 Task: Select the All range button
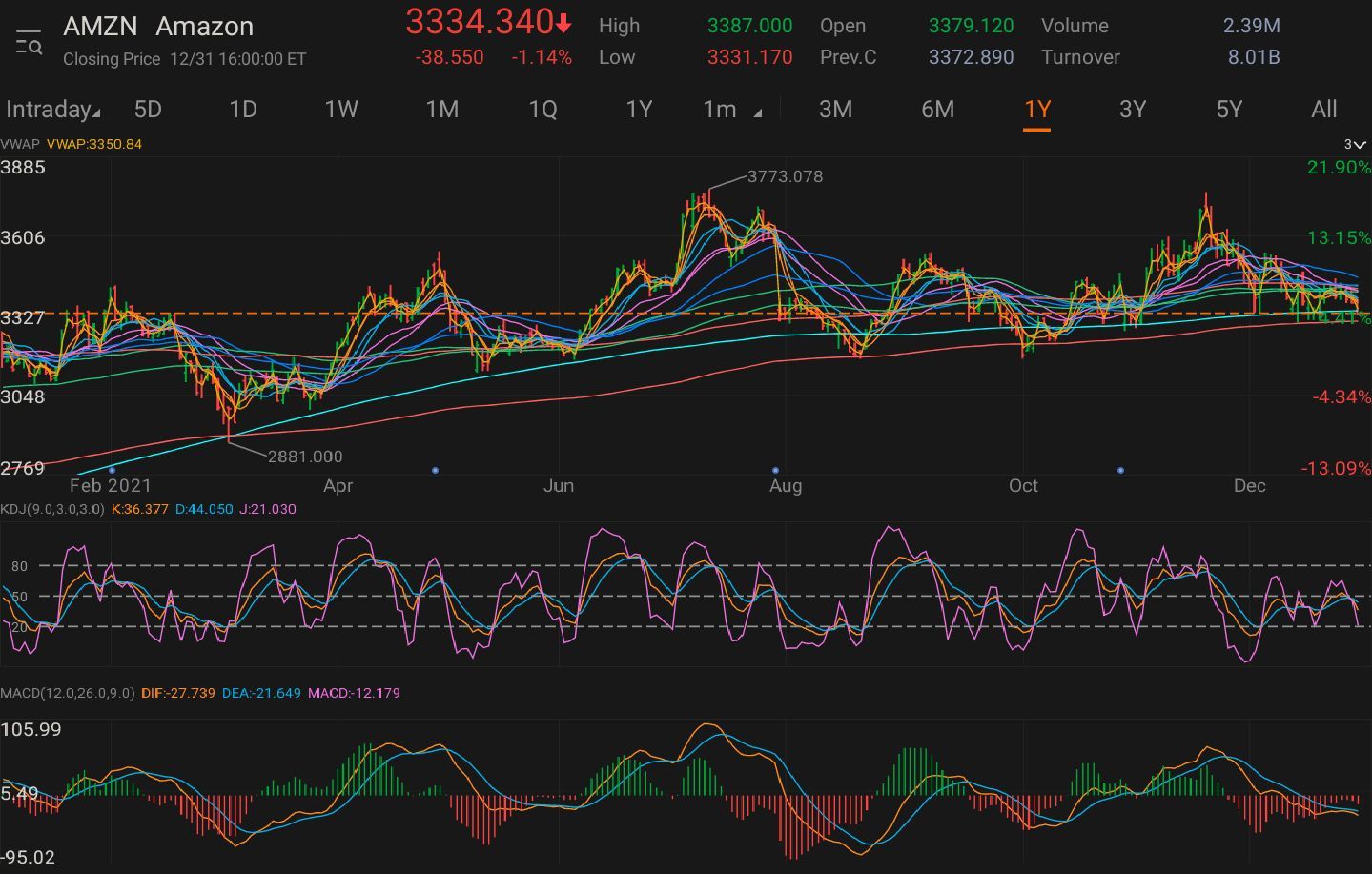coord(1324,109)
